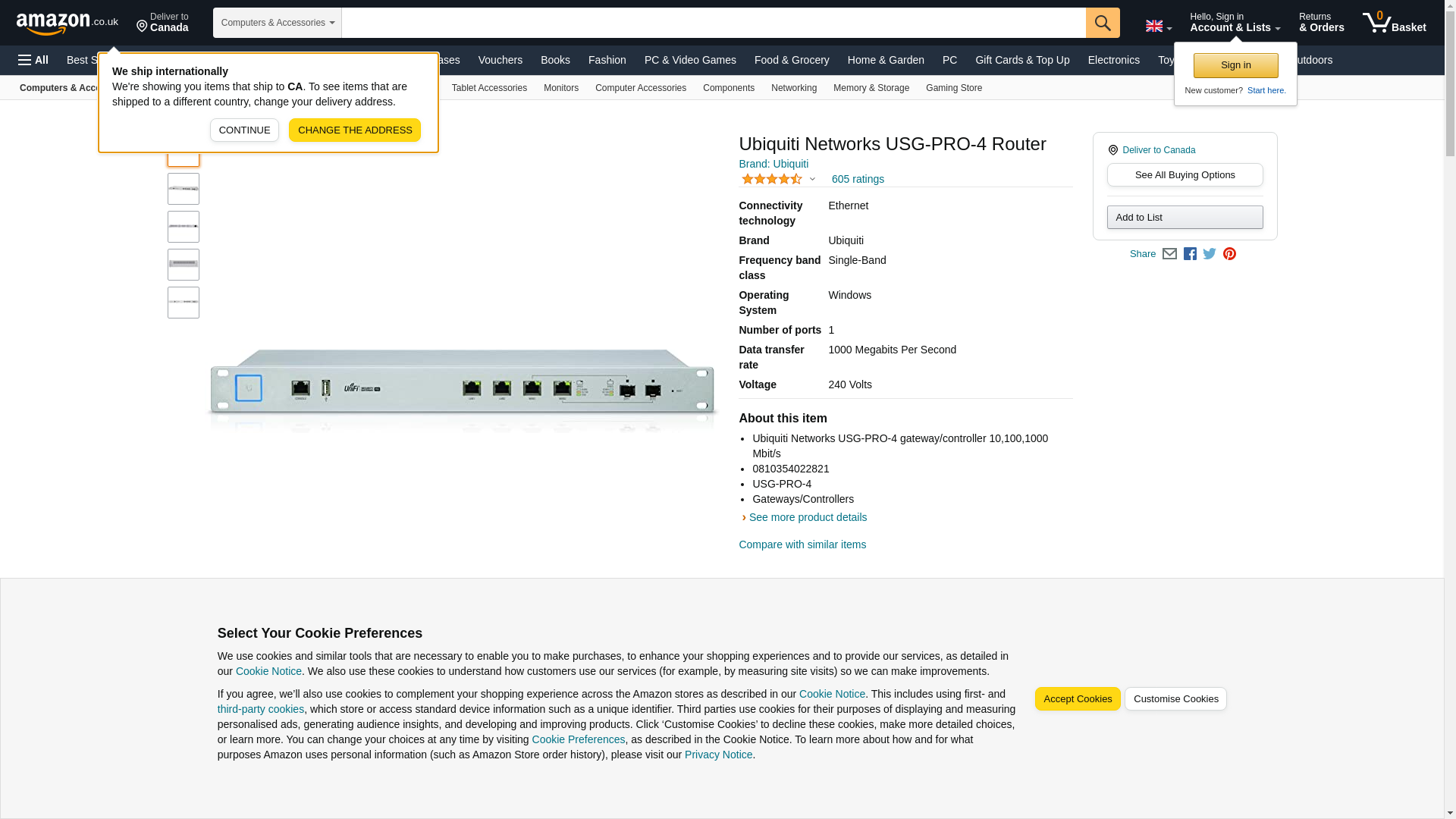Click the magnifying glass search button
The width and height of the screenshot is (1456, 819).
(x=1102, y=23)
